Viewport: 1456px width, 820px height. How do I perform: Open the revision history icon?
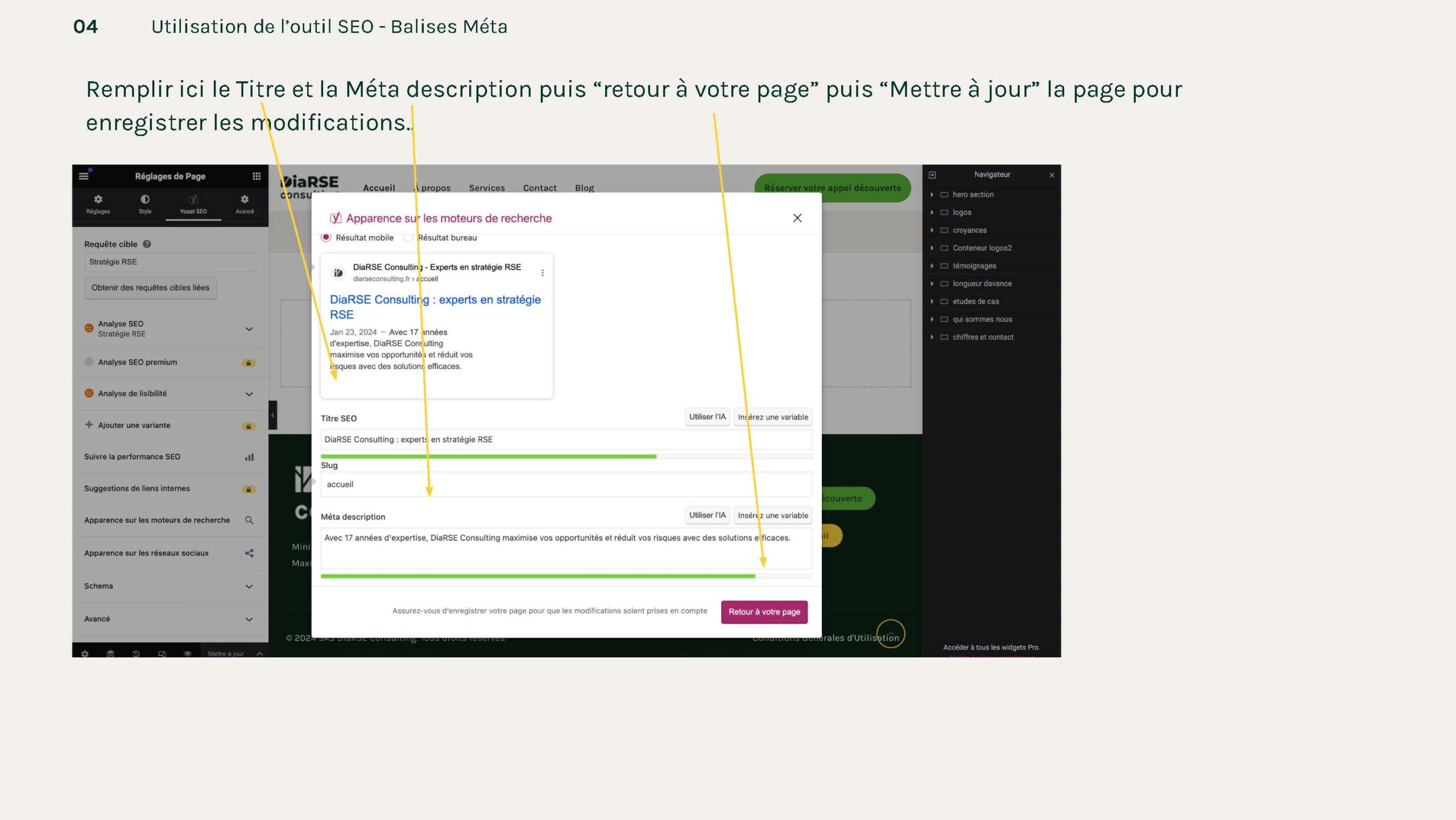pos(136,654)
